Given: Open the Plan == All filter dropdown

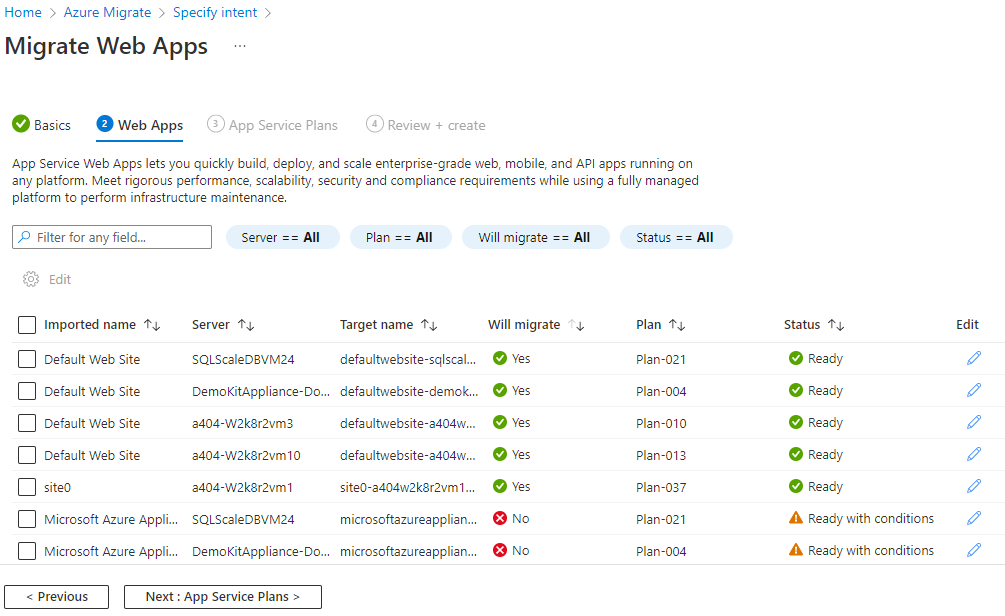Looking at the screenshot, I should 400,237.
